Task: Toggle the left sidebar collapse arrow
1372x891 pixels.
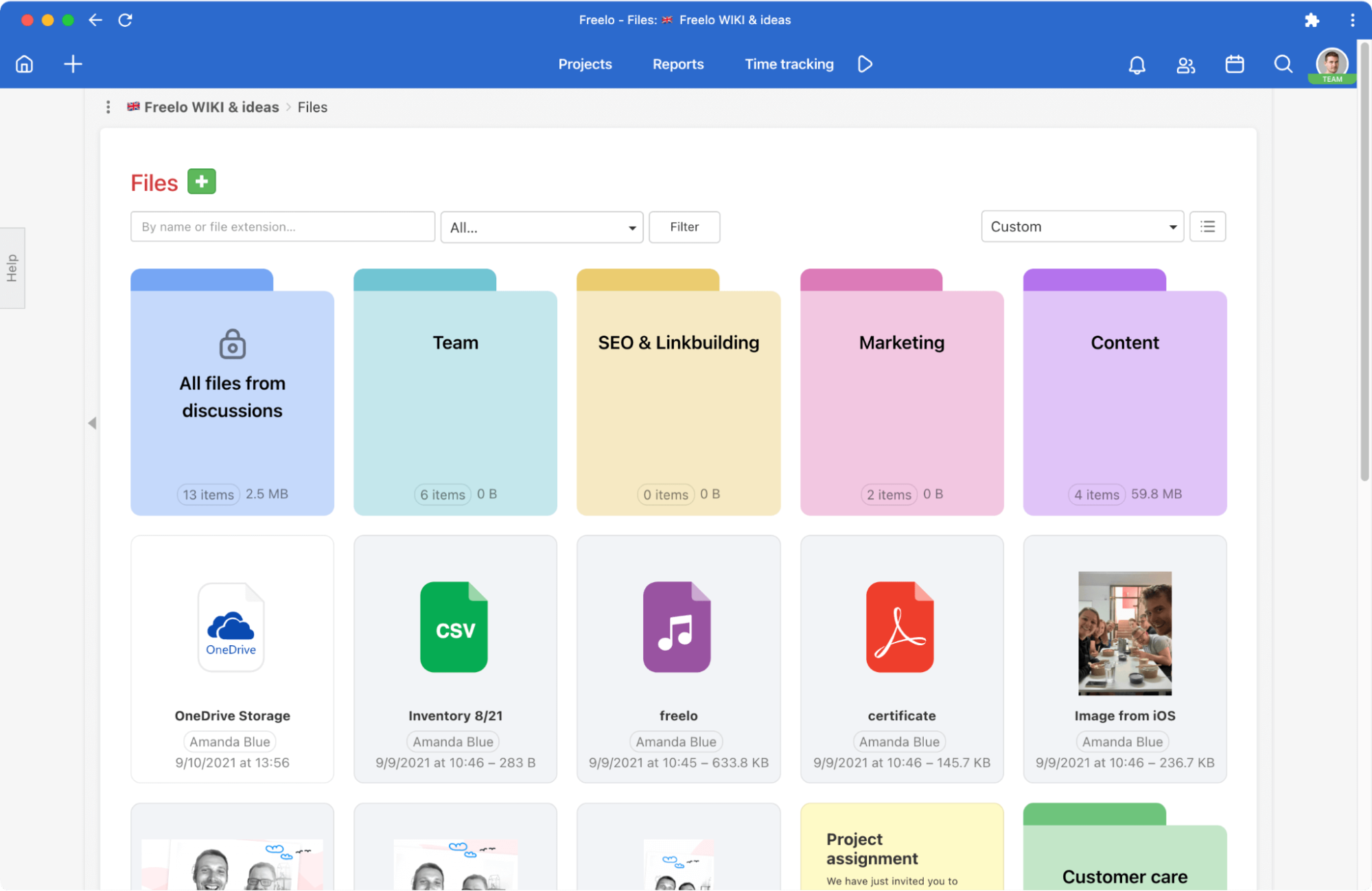Action: [x=92, y=423]
